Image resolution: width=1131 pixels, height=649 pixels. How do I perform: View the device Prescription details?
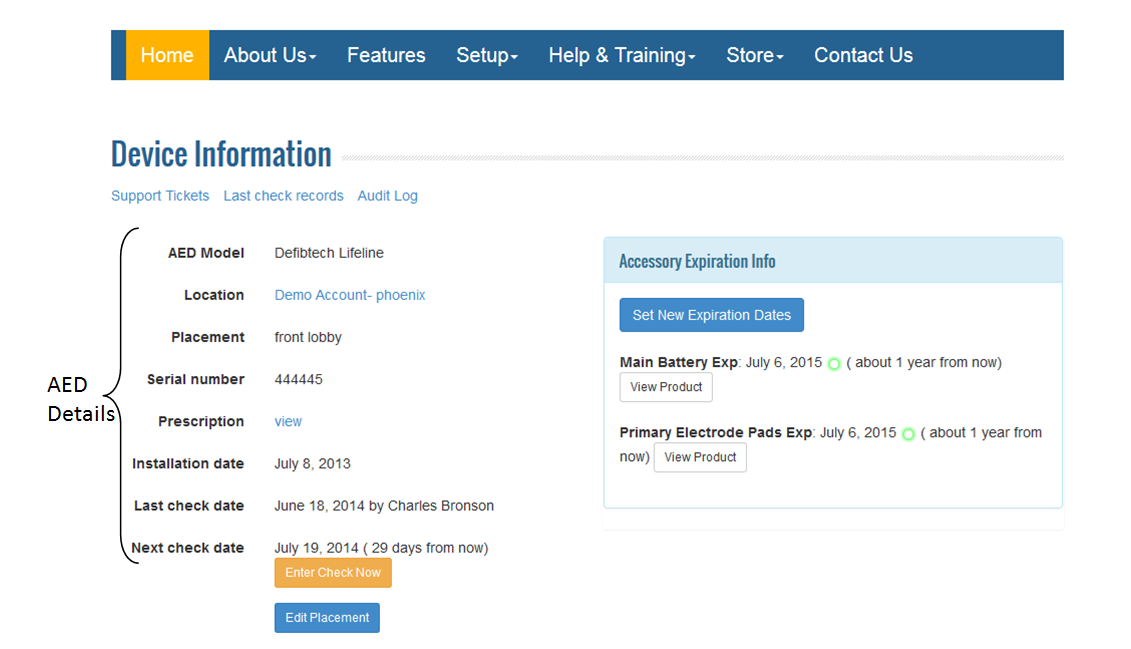(288, 421)
